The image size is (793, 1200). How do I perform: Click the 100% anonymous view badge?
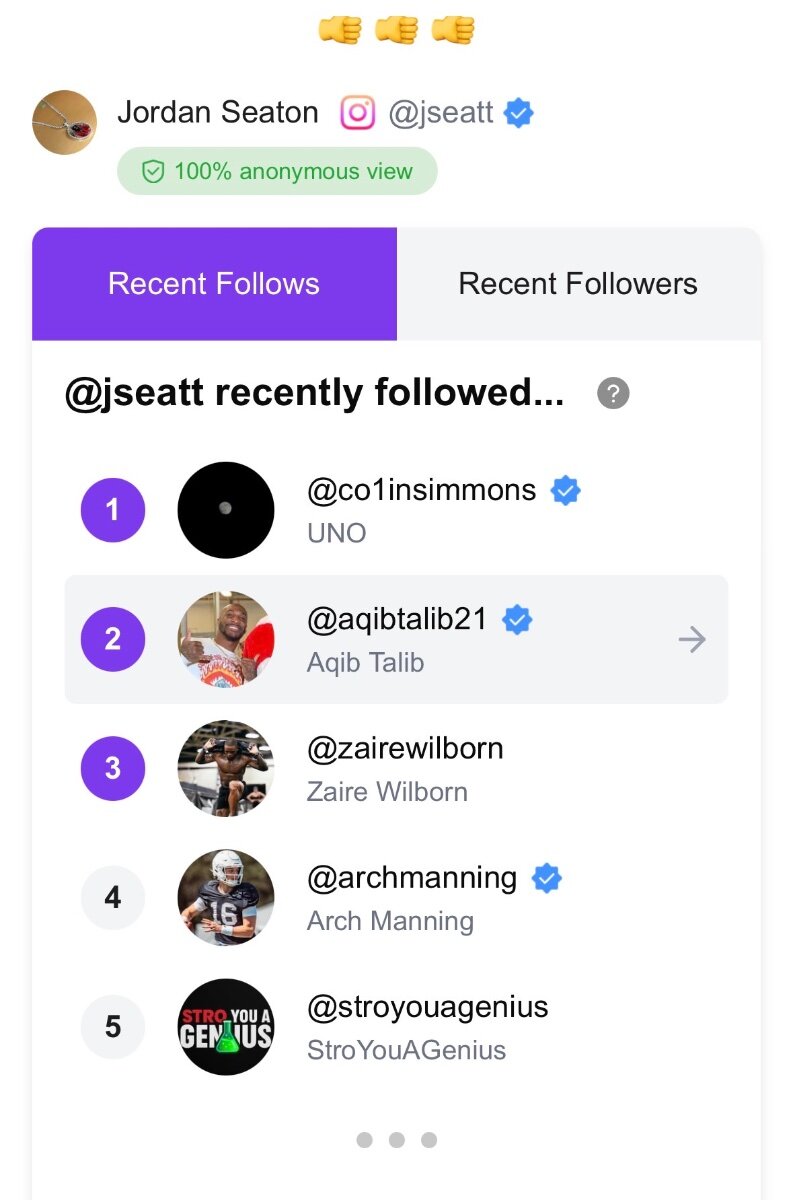pos(277,172)
